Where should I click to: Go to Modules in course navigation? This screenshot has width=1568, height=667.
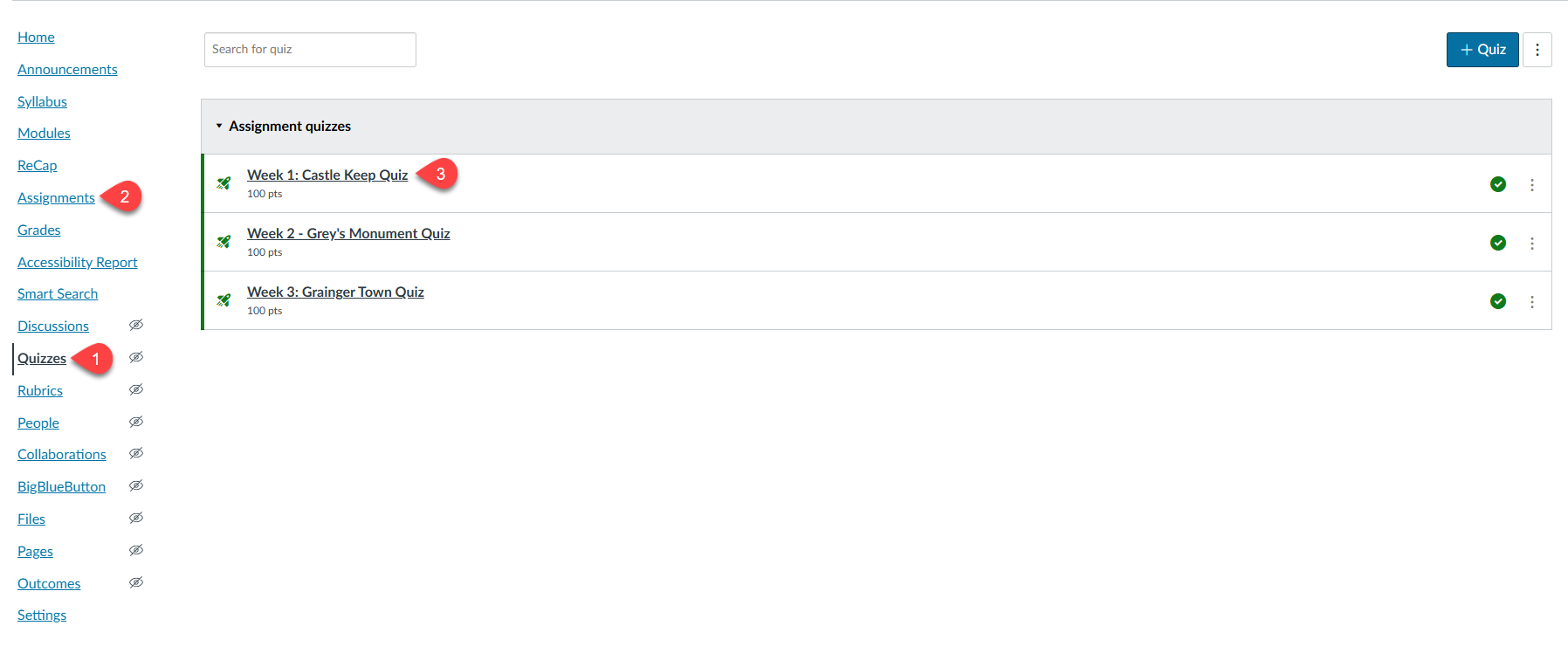click(x=44, y=134)
